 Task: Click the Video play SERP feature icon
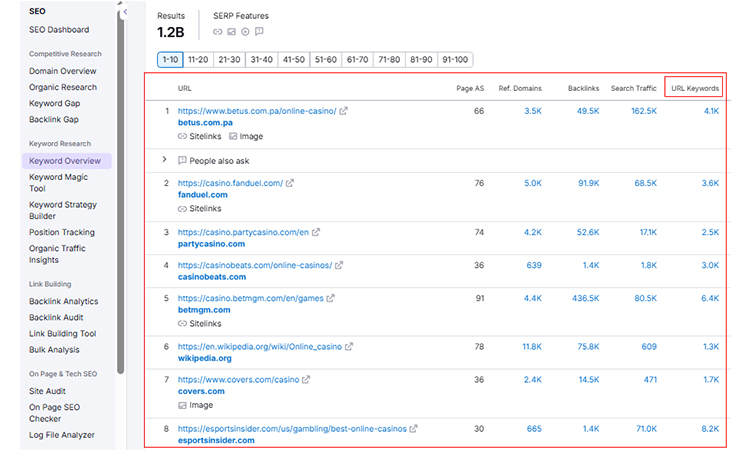click(245, 32)
